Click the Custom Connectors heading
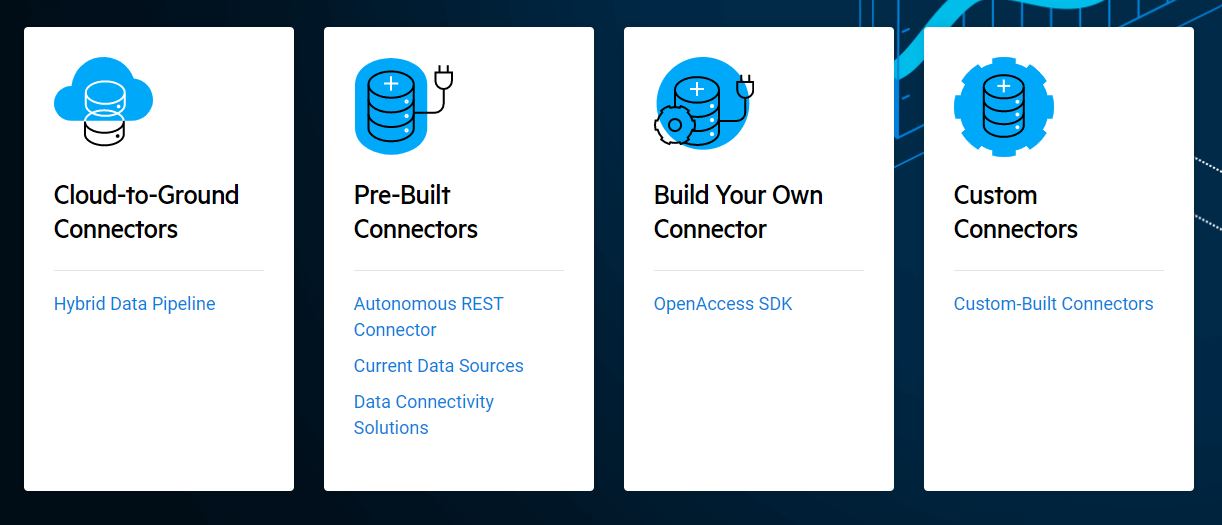 1015,212
